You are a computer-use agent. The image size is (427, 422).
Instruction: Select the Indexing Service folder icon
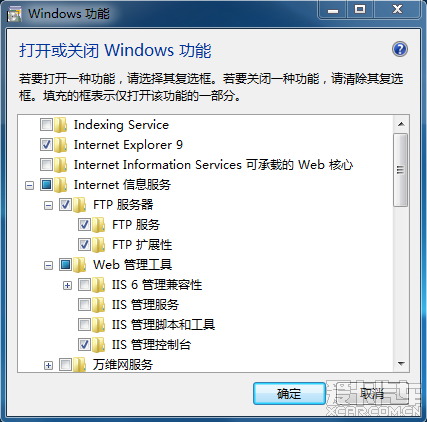click(x=61, y=125)
